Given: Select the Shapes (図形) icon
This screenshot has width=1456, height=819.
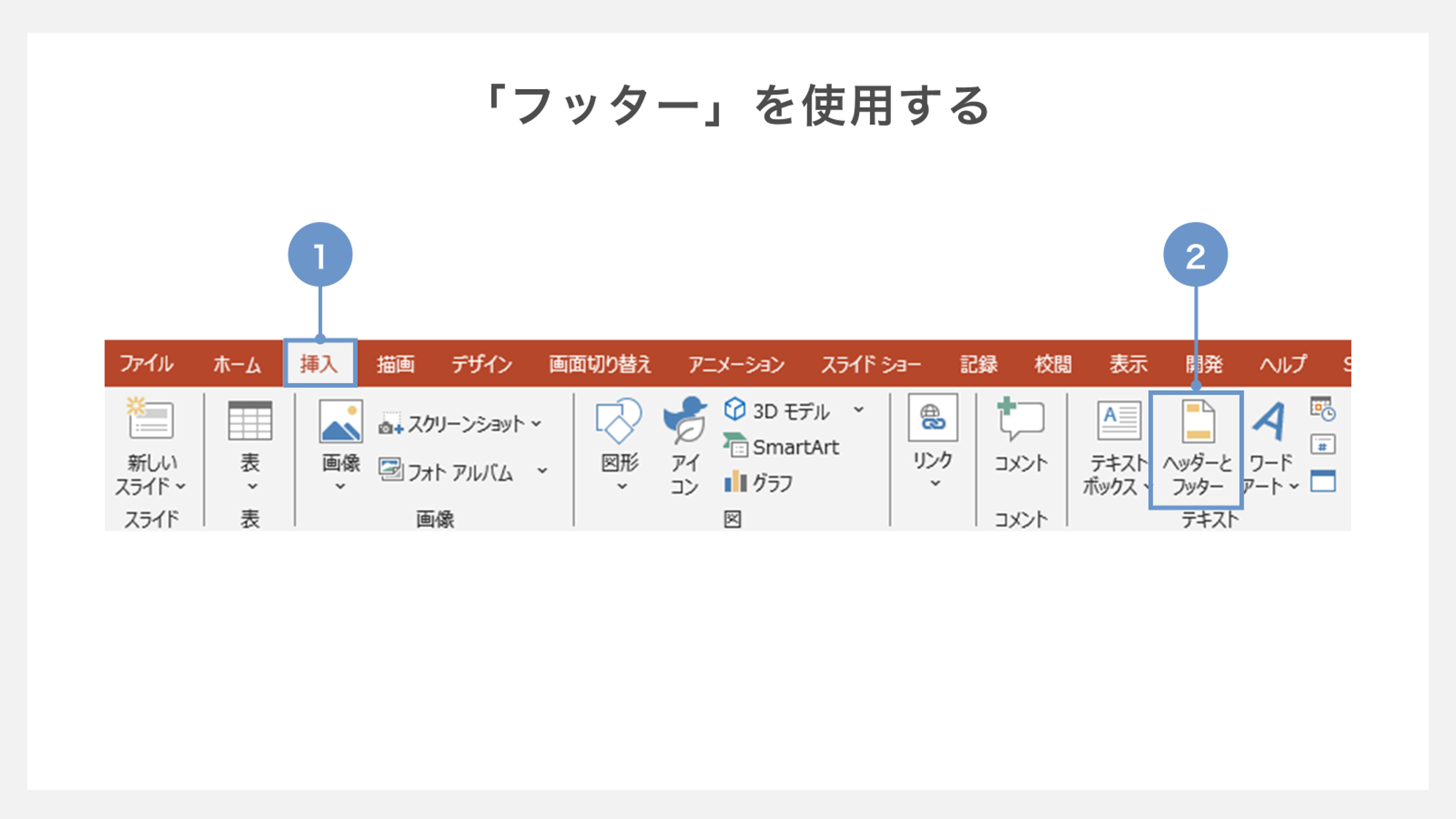Looking at the screenshot, I should pos(618,421).
